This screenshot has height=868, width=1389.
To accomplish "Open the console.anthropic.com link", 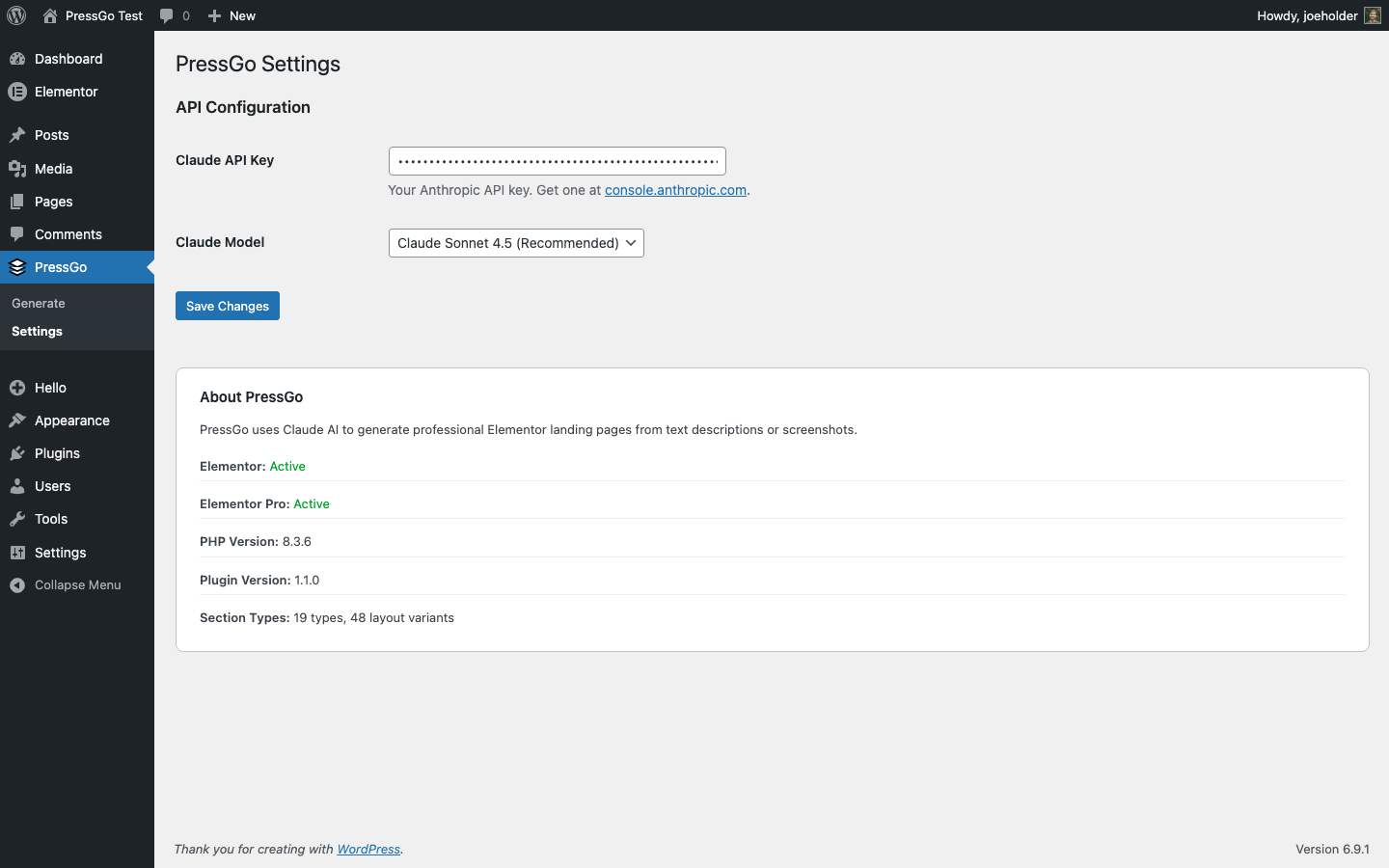I will [675, 190].
